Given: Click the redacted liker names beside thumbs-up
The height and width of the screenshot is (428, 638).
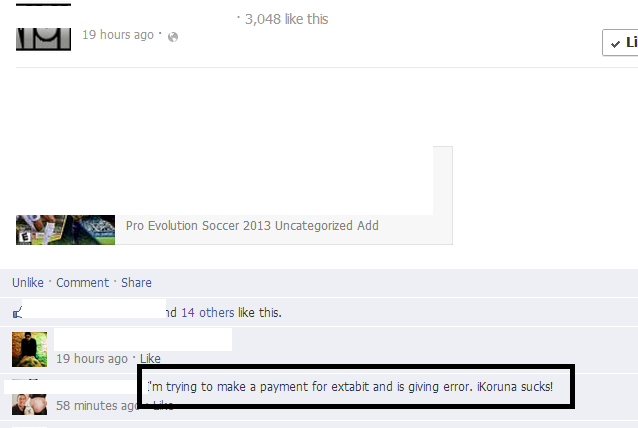Looking at the screenshot, I should click(94, 308).
